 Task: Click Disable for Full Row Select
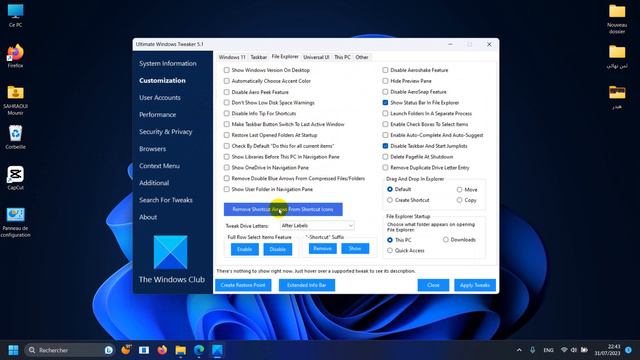(278, 249)
